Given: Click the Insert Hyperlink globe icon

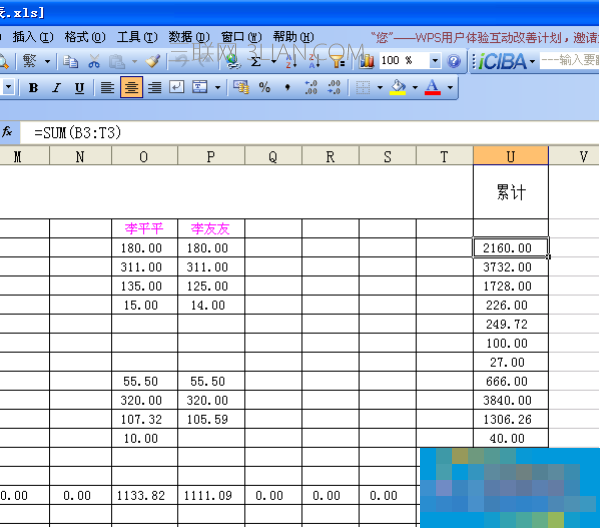Looking at the screenshot, I should coord(232,61).
